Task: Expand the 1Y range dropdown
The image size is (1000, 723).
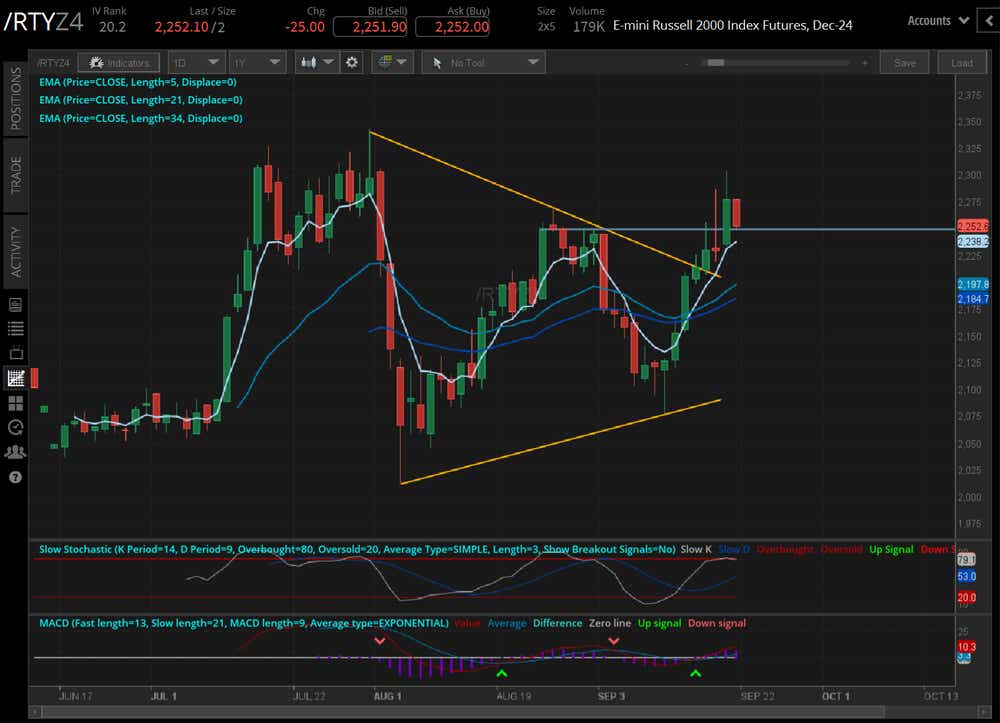Action: [x=257, y=62]
